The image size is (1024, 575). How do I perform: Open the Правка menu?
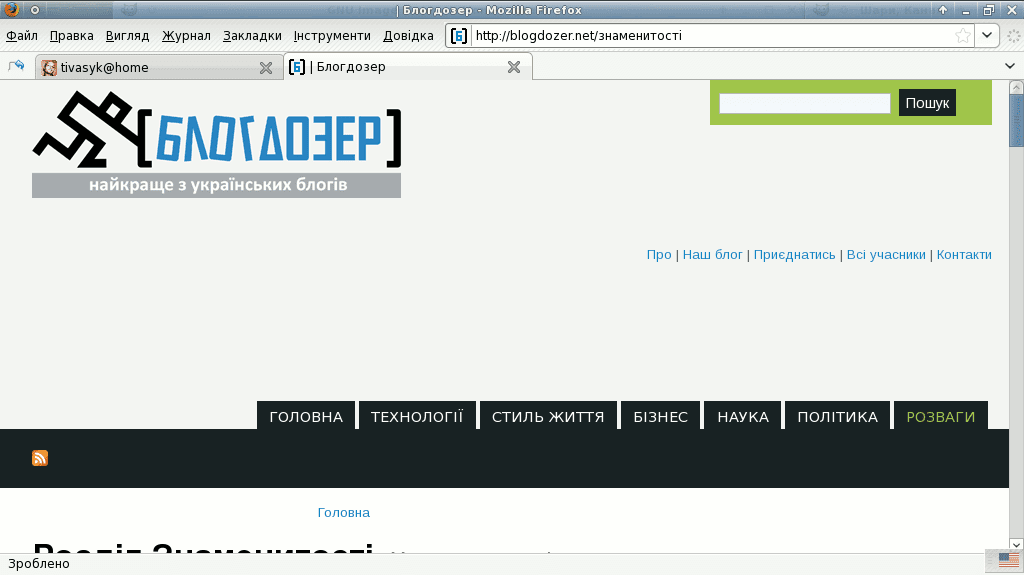[x=71, y=36]
